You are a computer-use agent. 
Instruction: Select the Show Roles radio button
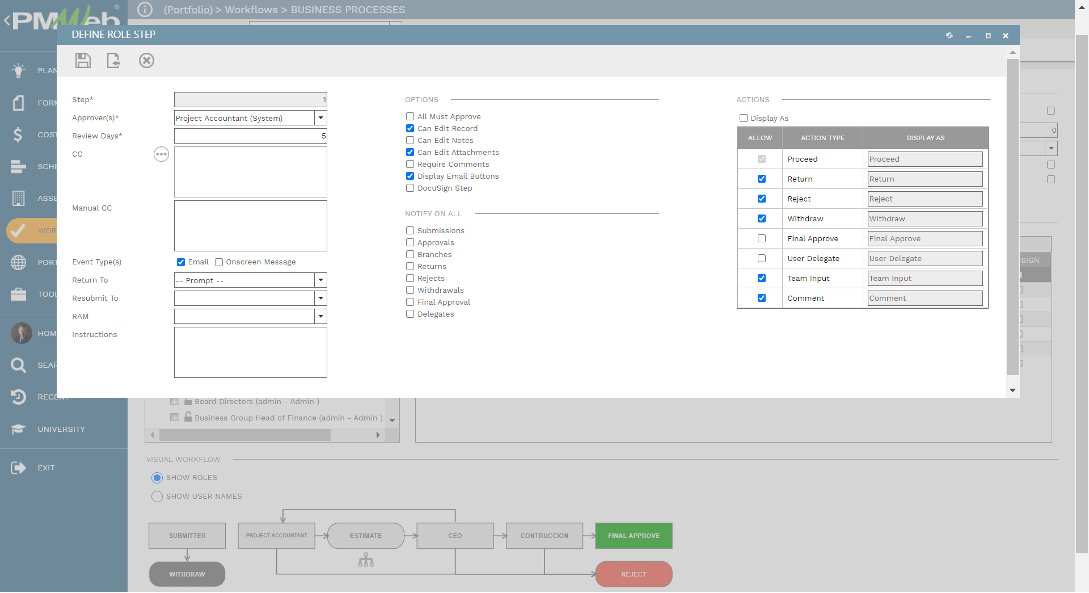tap(157, 478)
